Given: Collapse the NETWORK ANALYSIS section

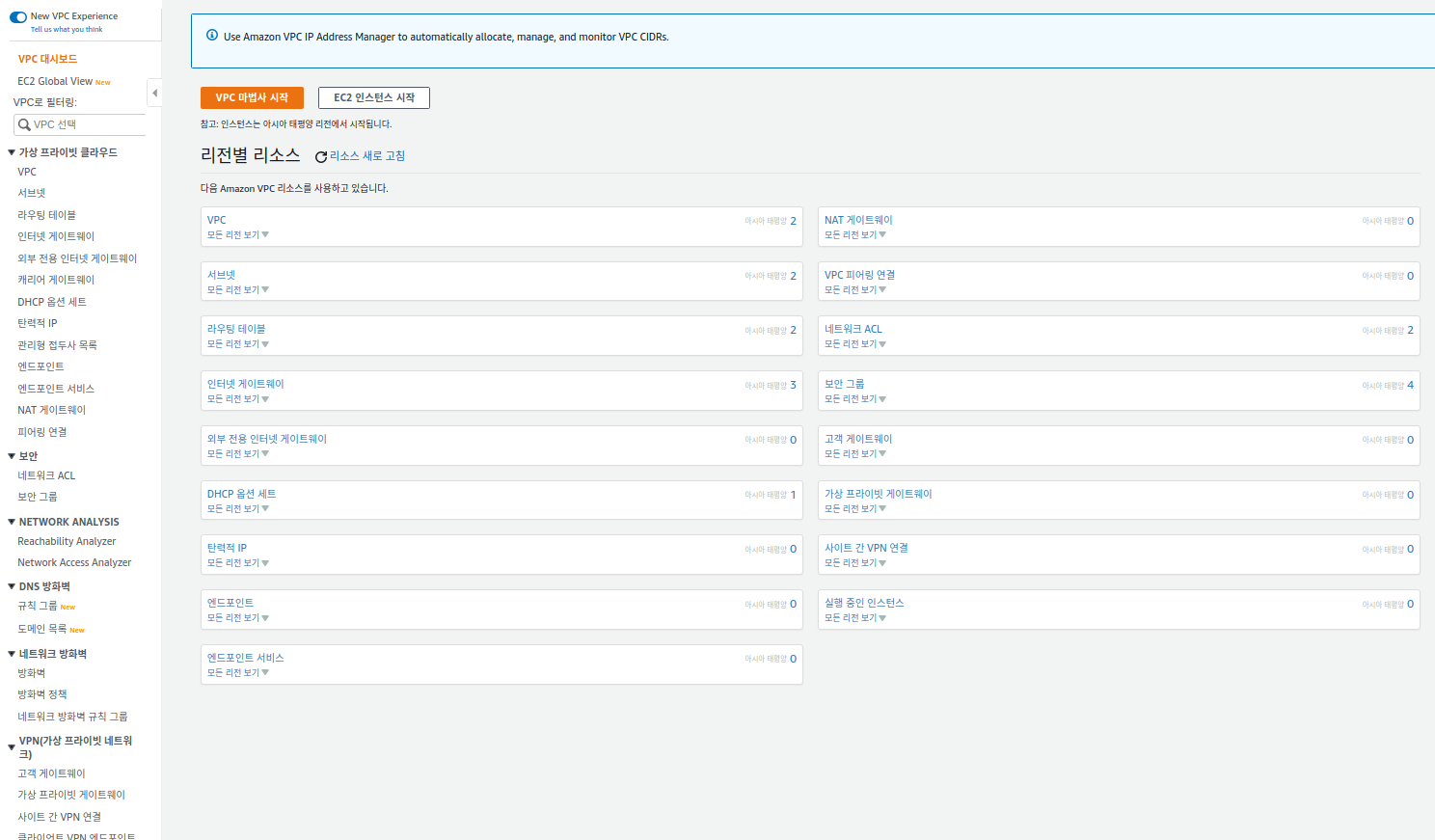Looking at the screenshot, I should [x=12, y=522].
